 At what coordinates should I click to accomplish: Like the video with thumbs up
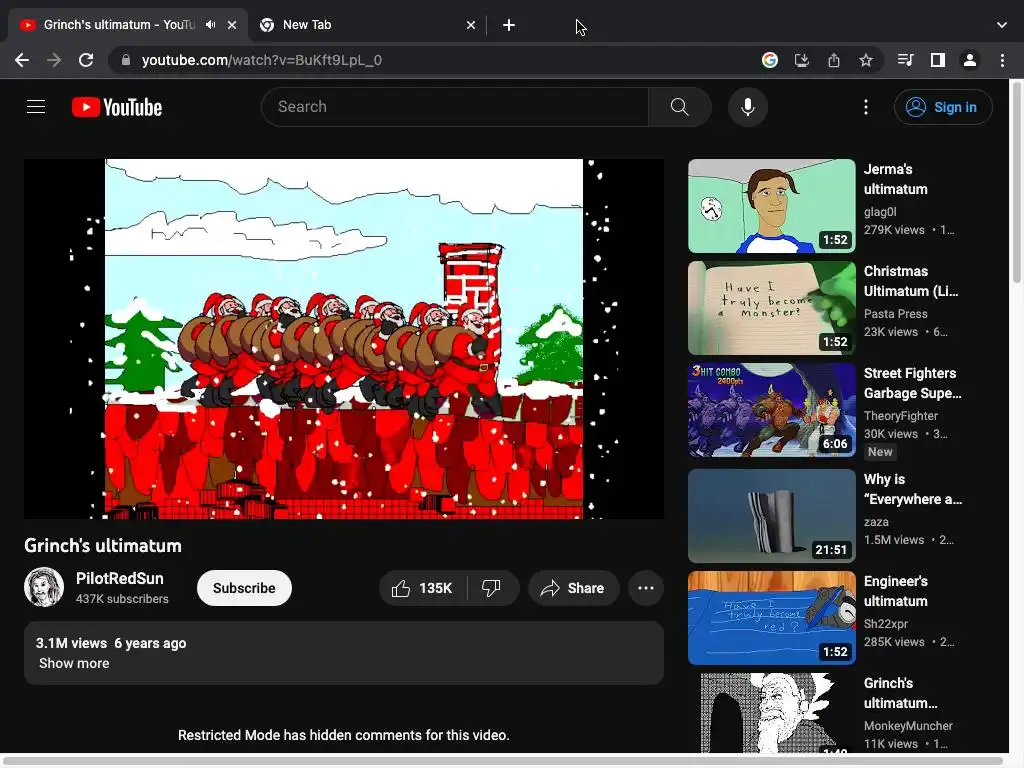click(x=422, y=588)
